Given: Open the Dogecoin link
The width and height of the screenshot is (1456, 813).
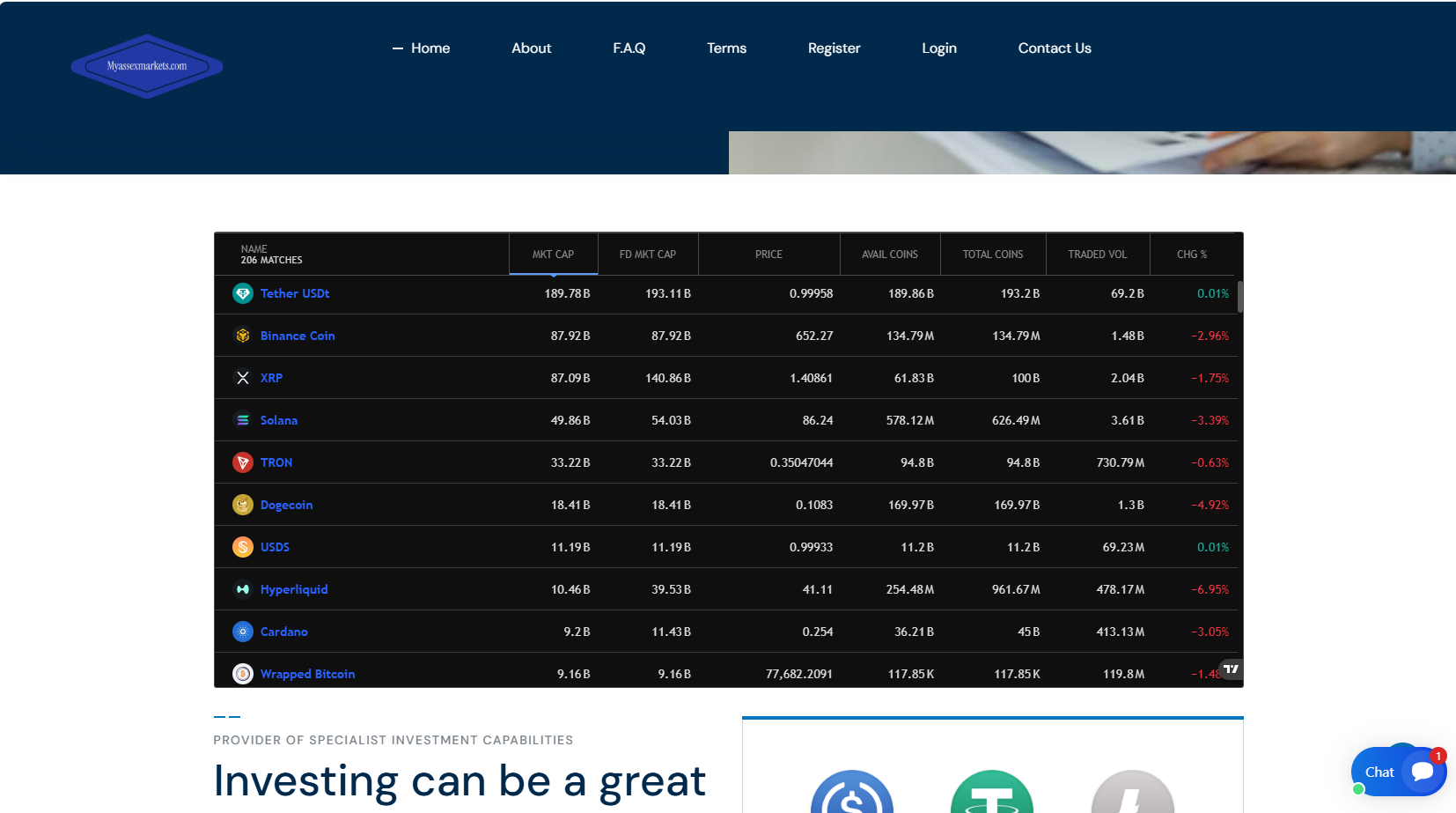Looking at the screenshot, I should pyautogui.click(x=287, y=505).
